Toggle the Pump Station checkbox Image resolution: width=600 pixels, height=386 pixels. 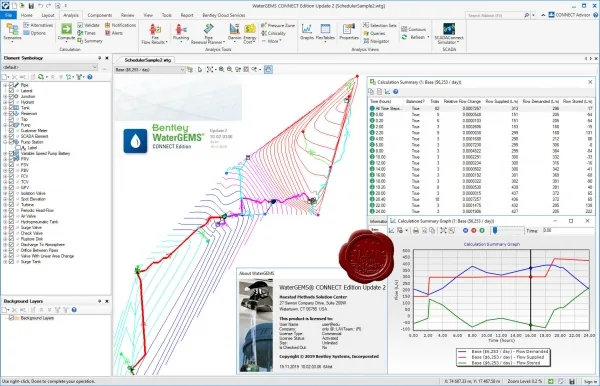click(x=11, y=142)
